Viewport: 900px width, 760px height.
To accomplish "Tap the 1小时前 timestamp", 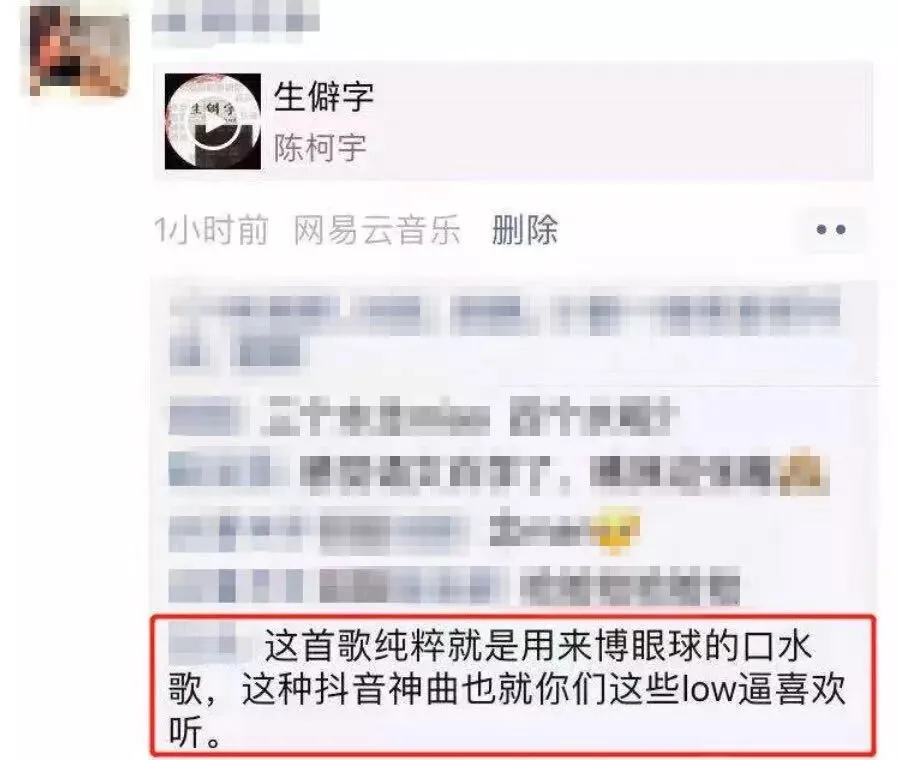I will (x=211, y=230).
